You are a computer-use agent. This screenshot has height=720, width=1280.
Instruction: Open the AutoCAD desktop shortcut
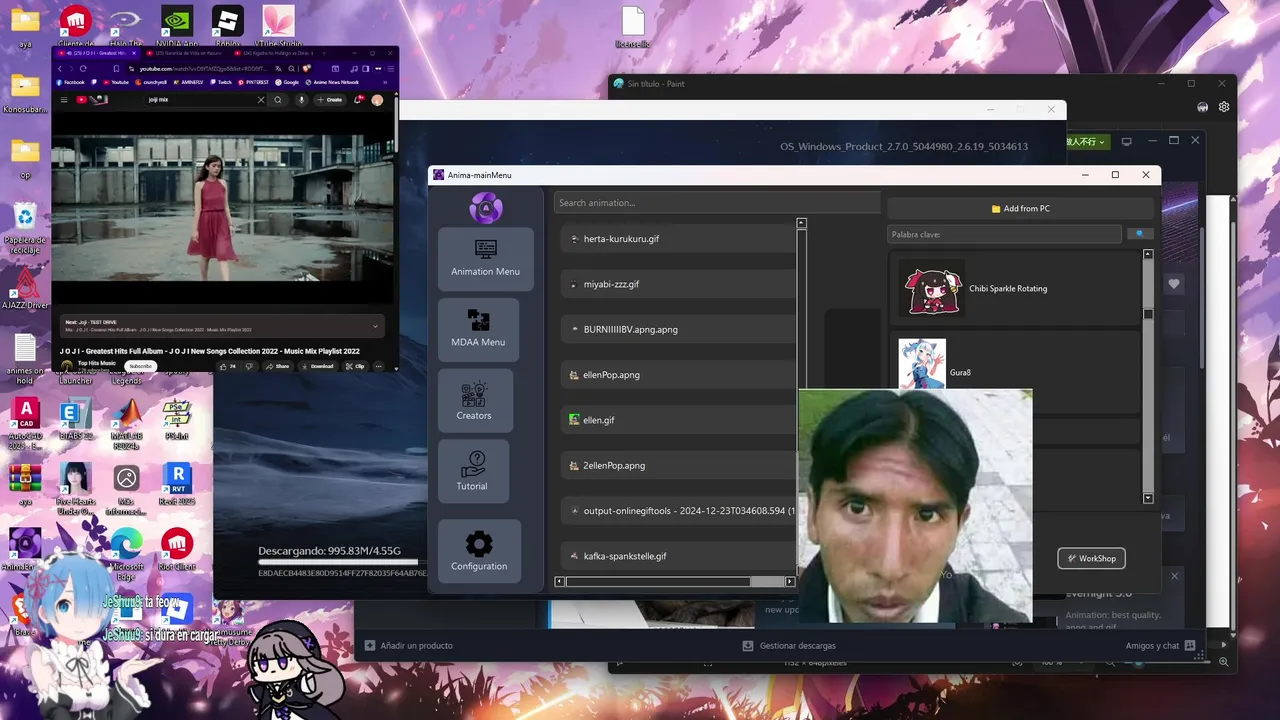pyautogui.click(x=25, y=425)
